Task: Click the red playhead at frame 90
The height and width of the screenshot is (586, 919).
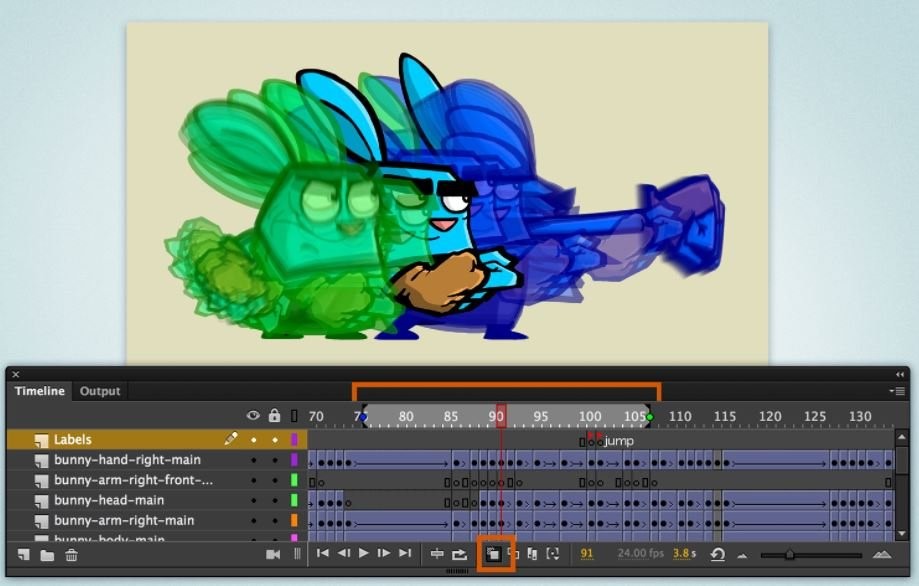Action: (501, 415)
